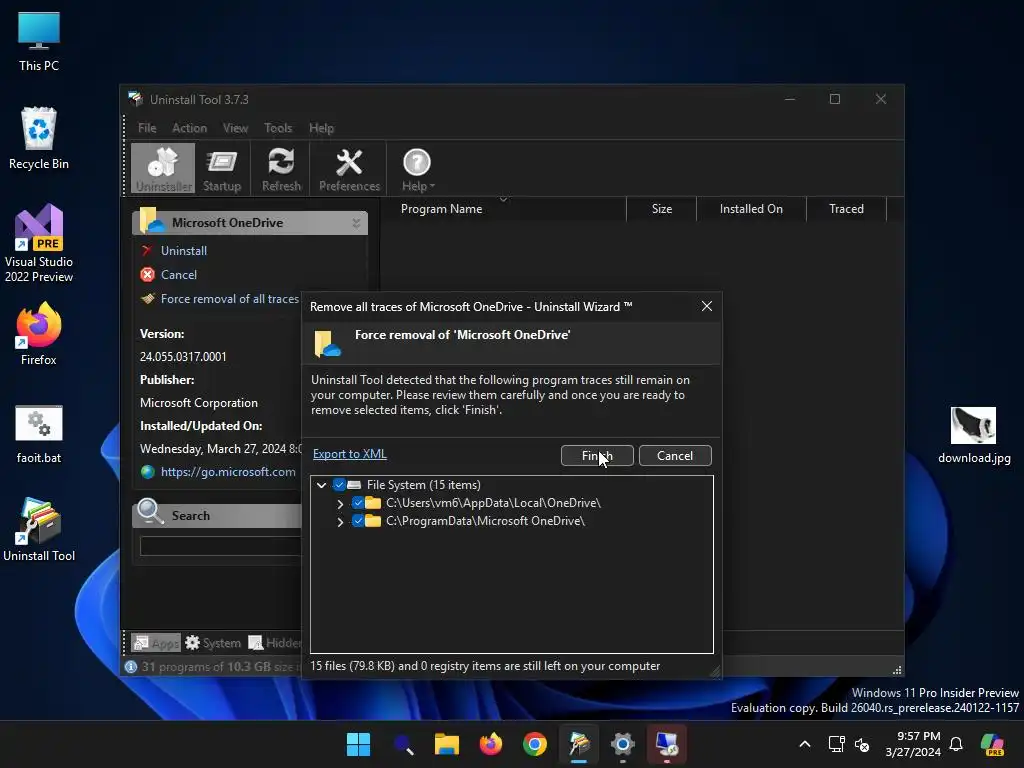1024x768 pixels.
Task: Switch to the Hidden tab
Action: pos(274,643)
